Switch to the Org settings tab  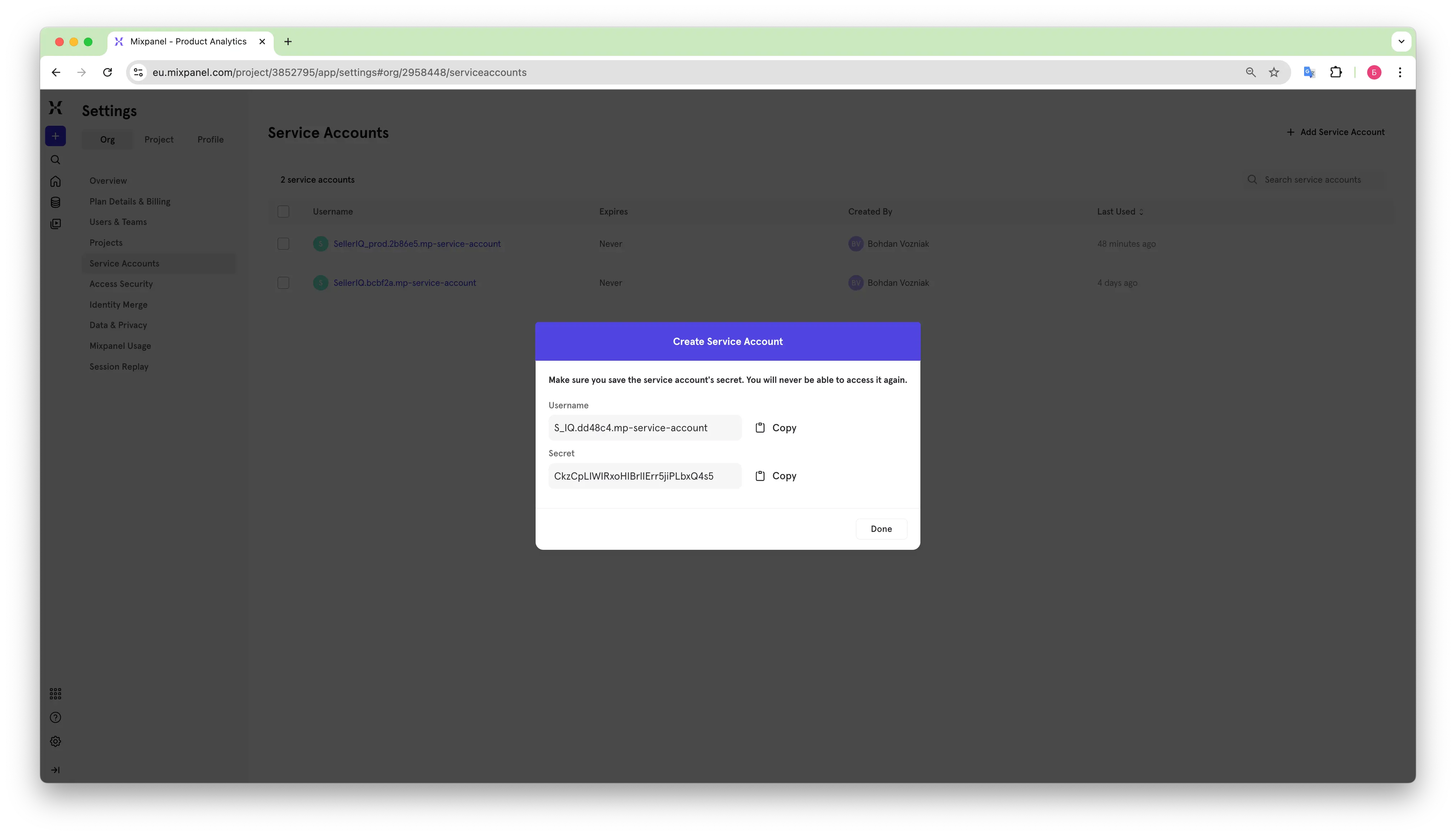[x=107, y=140]
